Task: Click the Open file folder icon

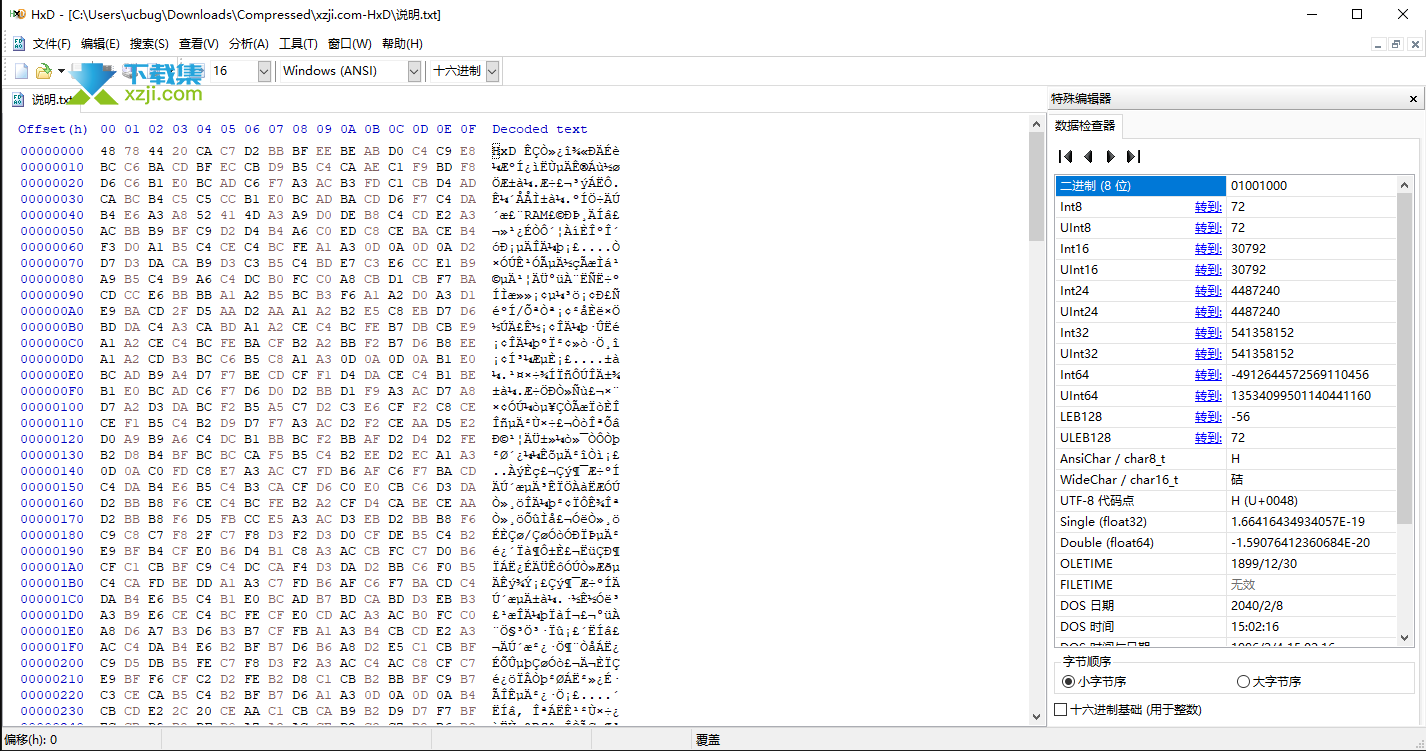Action: (x=43, y=71)
